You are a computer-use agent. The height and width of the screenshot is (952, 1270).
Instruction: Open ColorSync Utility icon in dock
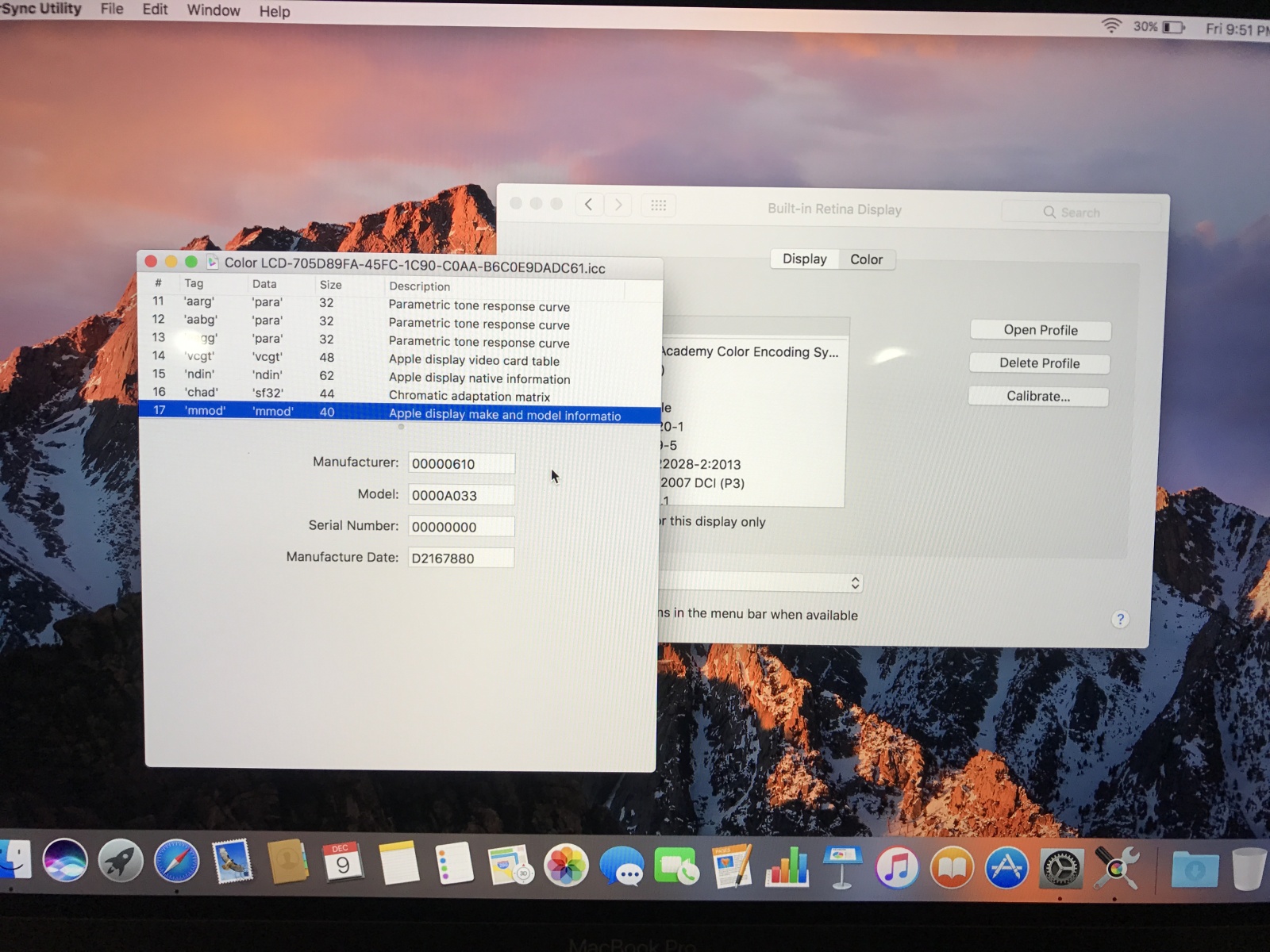[x=1116, y=868]
